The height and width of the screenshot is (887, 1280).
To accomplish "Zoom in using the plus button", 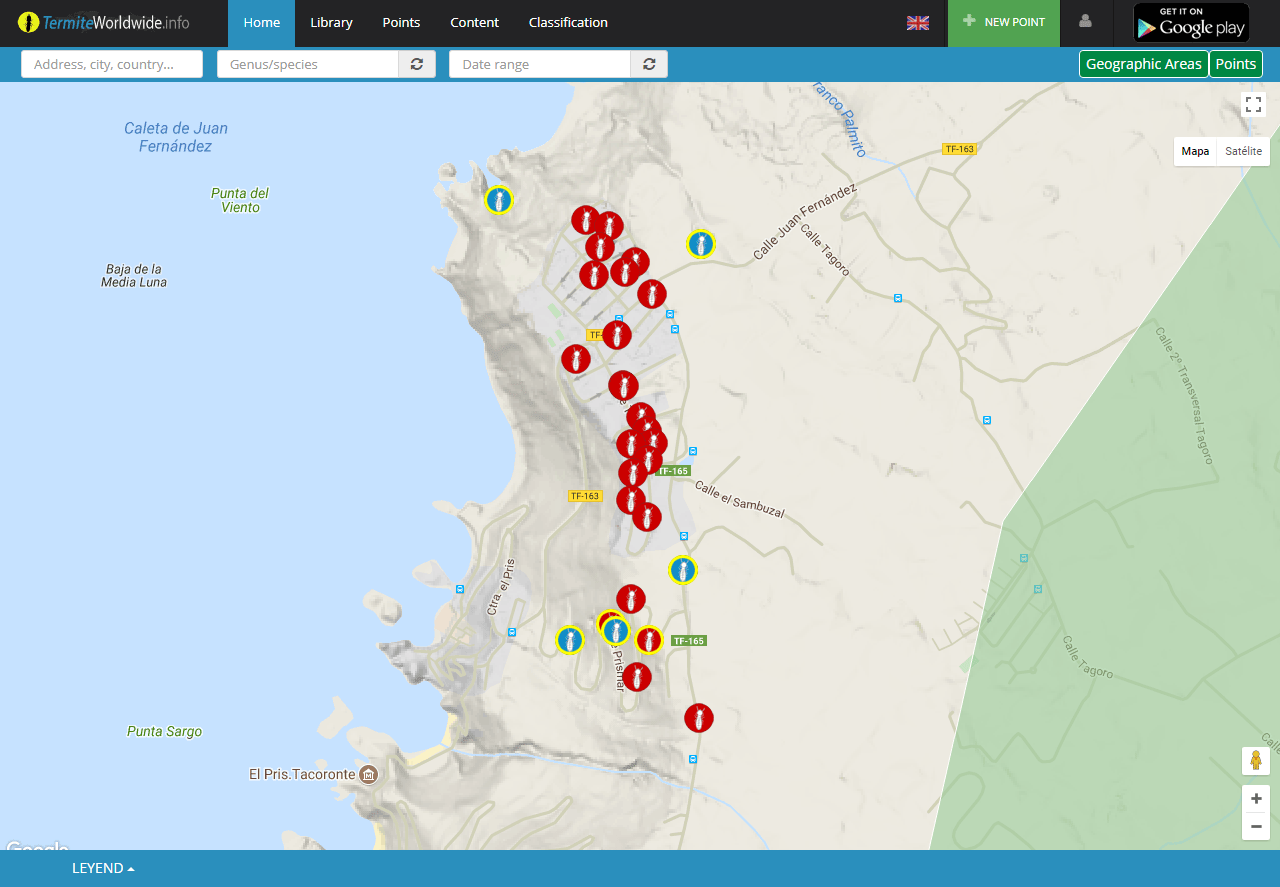I will tap(1256, 799).
